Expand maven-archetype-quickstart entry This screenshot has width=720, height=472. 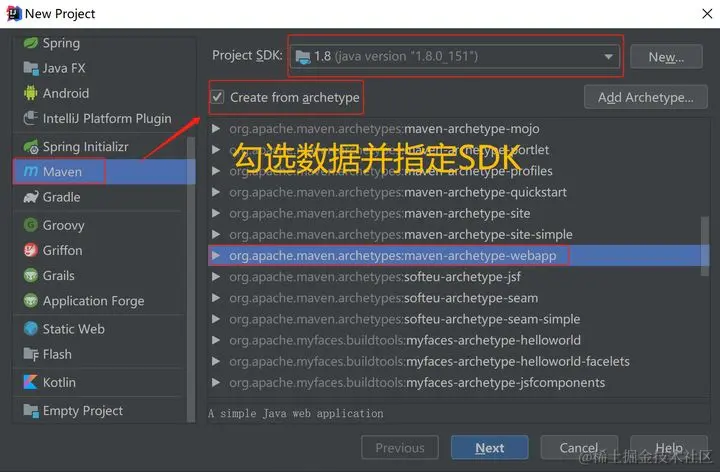pyautogui.click(x=215, y=192)
